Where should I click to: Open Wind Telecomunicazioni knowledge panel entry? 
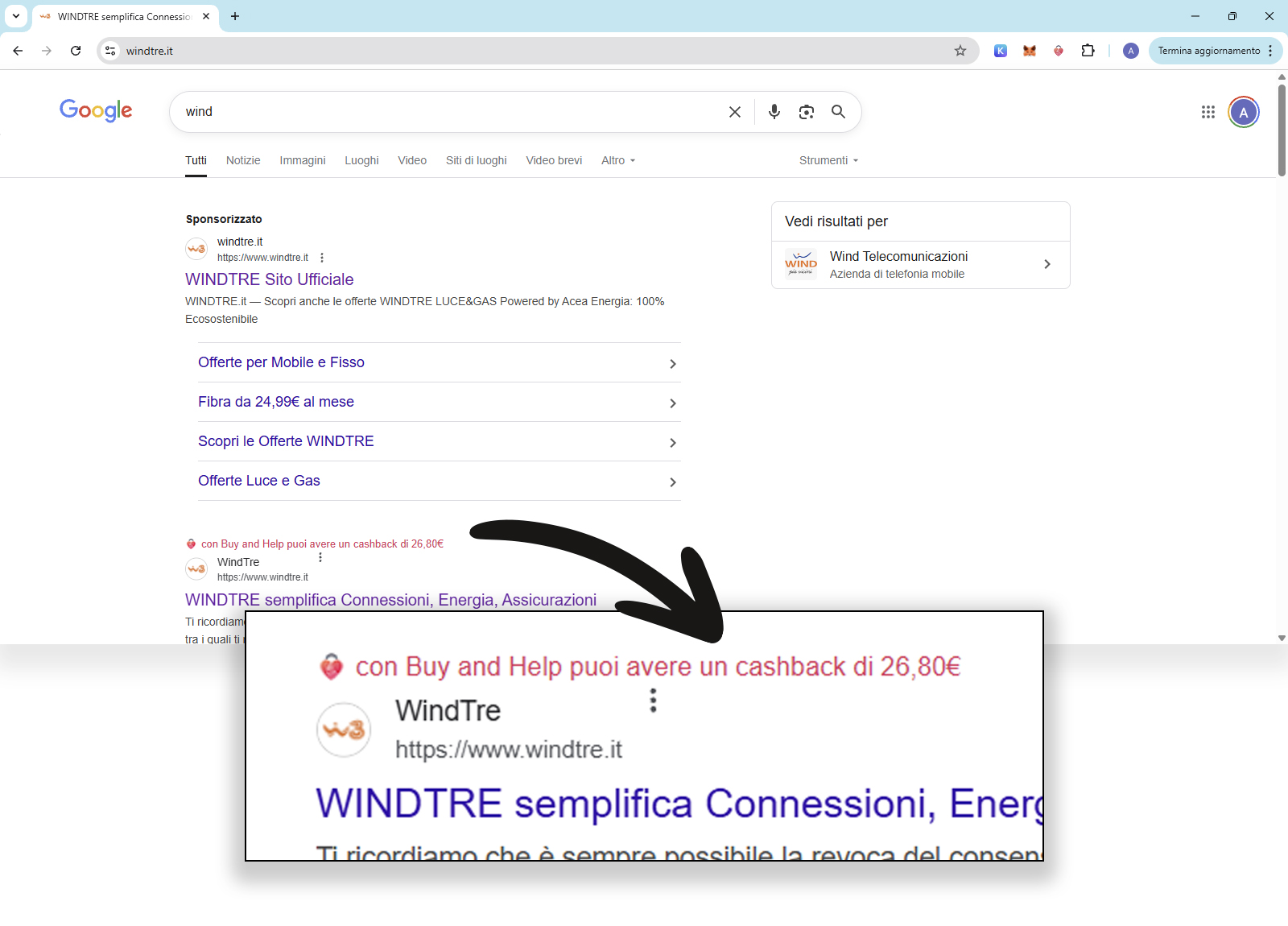[x=921, y=264]
